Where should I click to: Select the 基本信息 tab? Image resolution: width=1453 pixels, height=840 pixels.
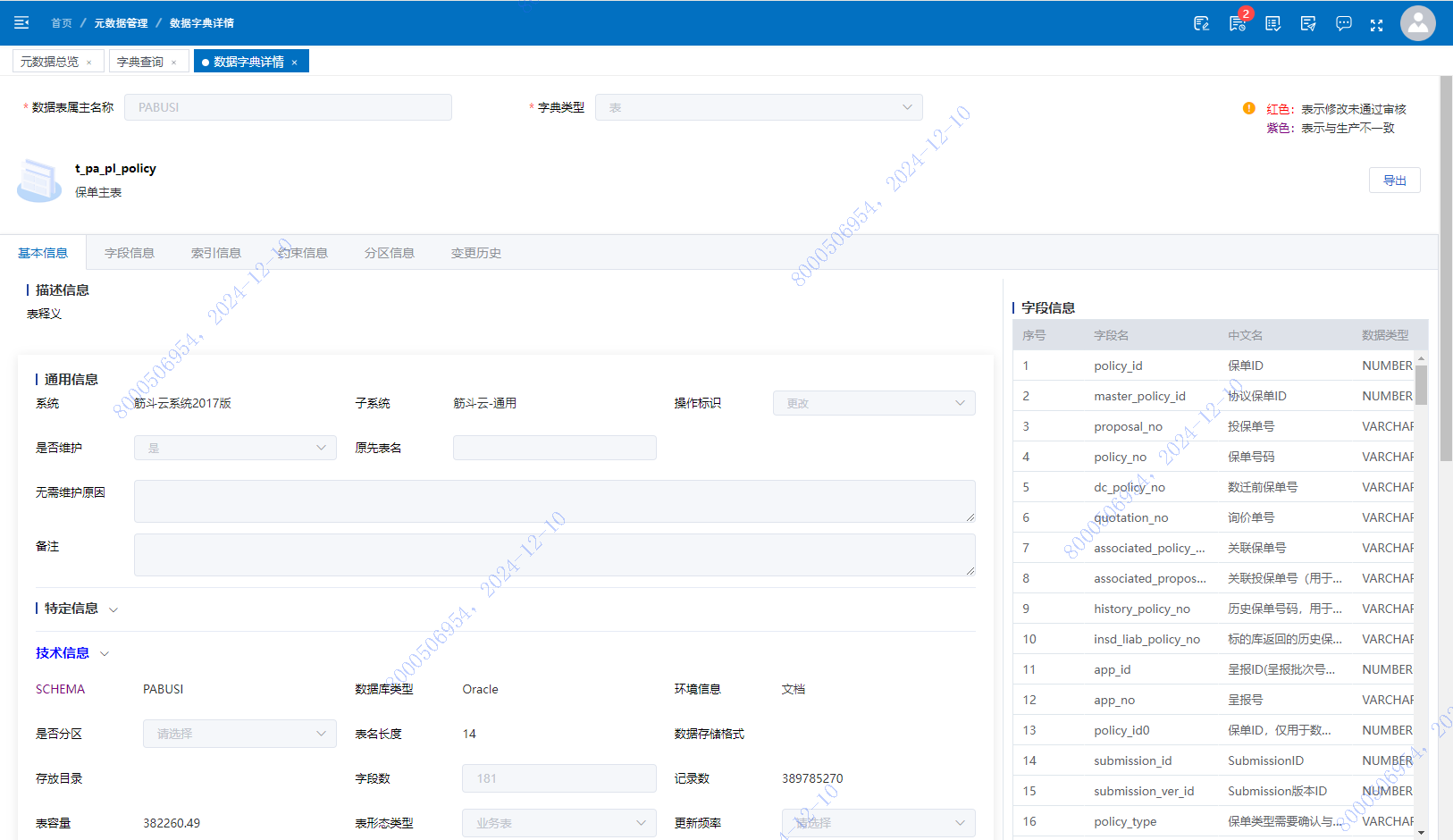pyautogui.click(x=43, y=253)
